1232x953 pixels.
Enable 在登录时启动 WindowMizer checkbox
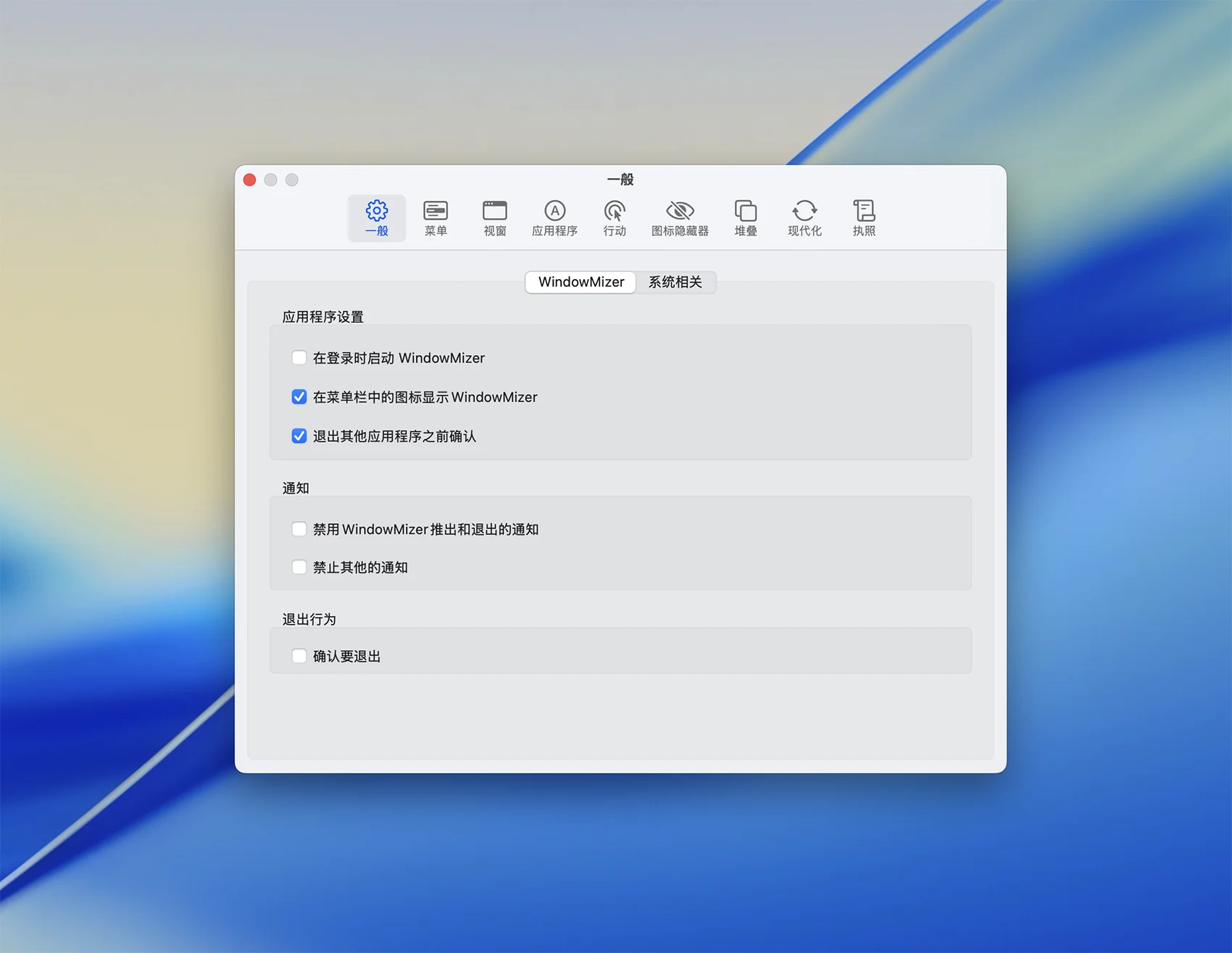[299, 357]
